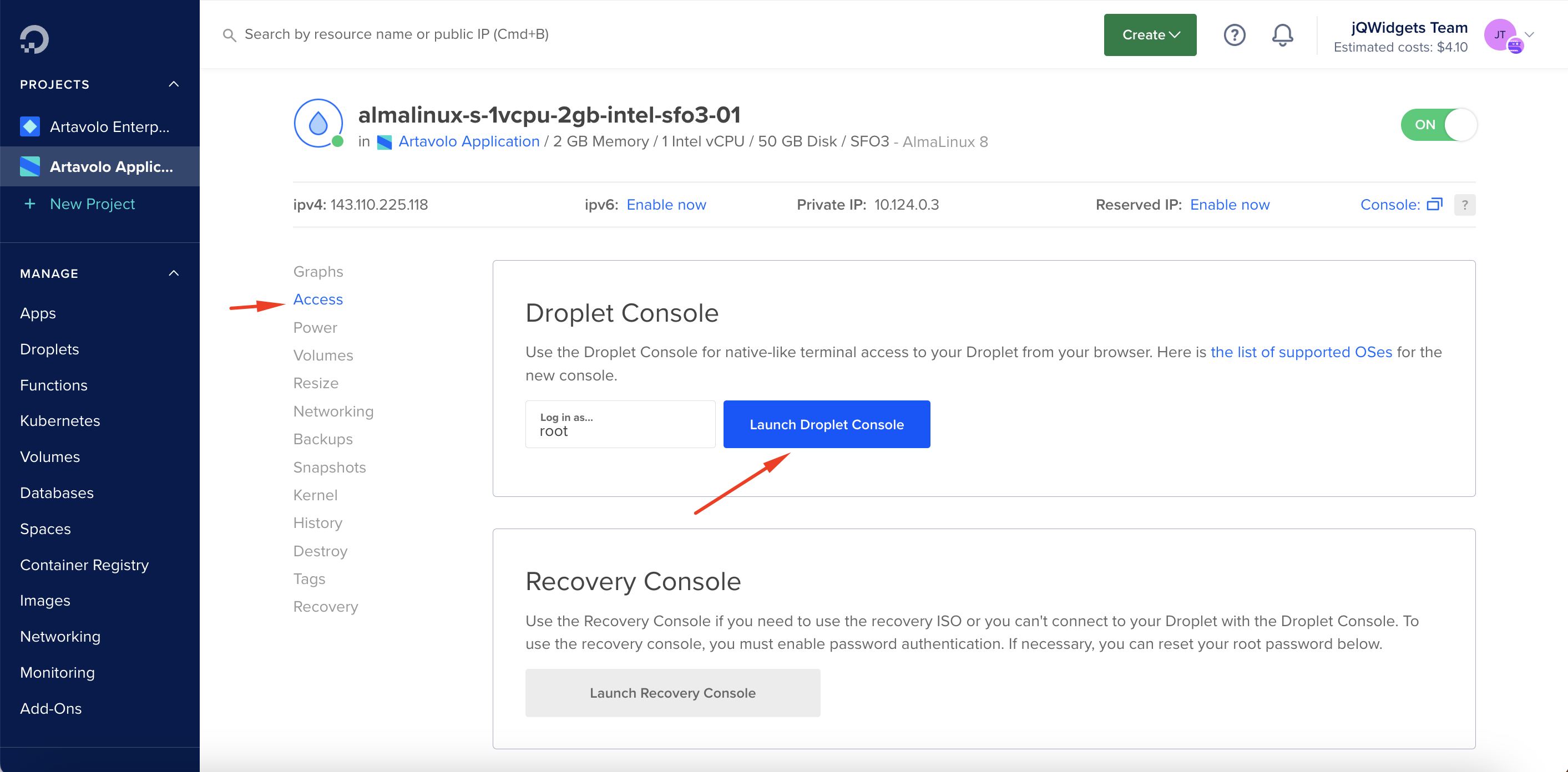
Task: Go to Monitoring in the sidebar
Action: coord(57,673)
